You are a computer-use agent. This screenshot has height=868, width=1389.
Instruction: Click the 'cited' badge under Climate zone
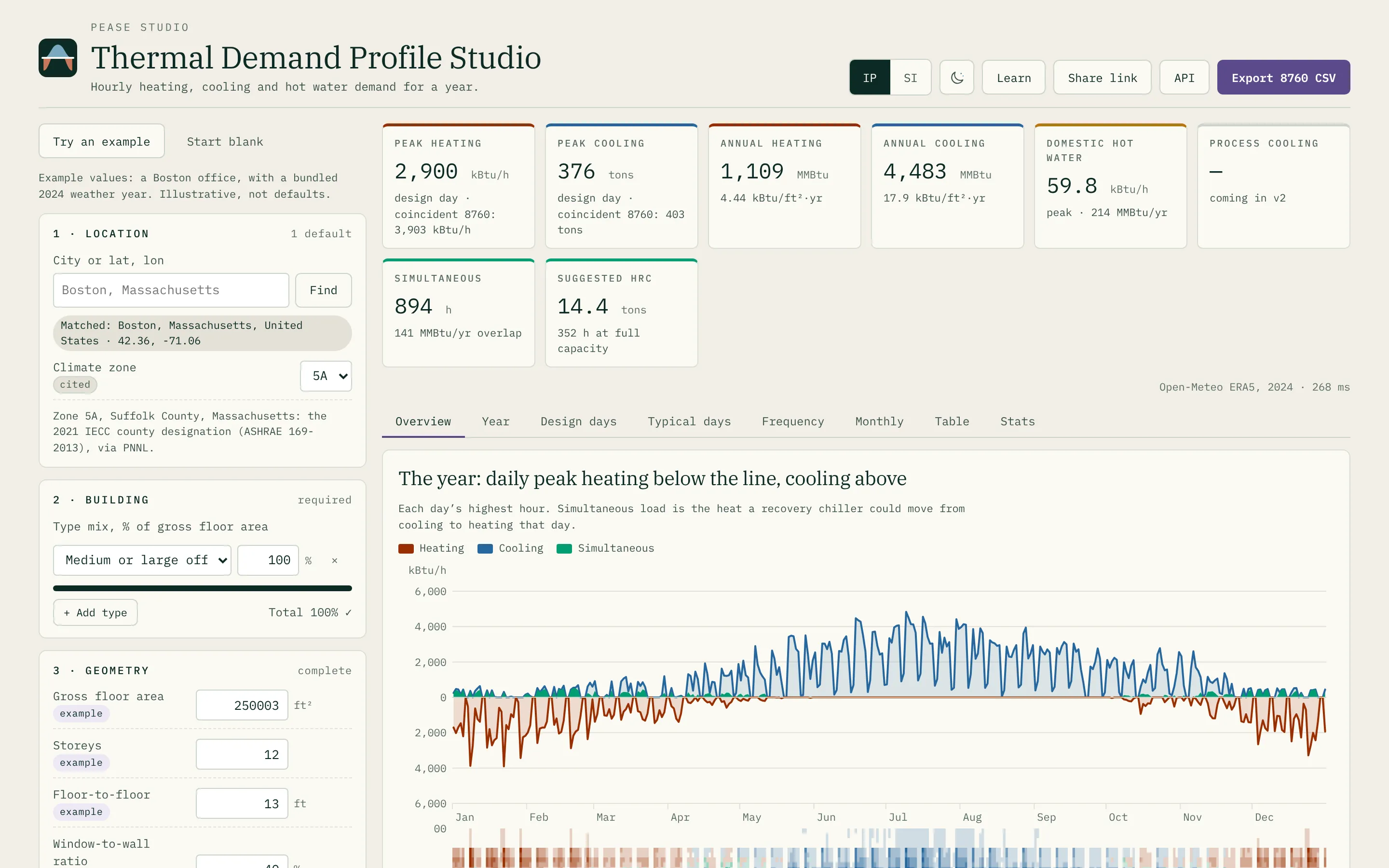[x=75, y=385]
